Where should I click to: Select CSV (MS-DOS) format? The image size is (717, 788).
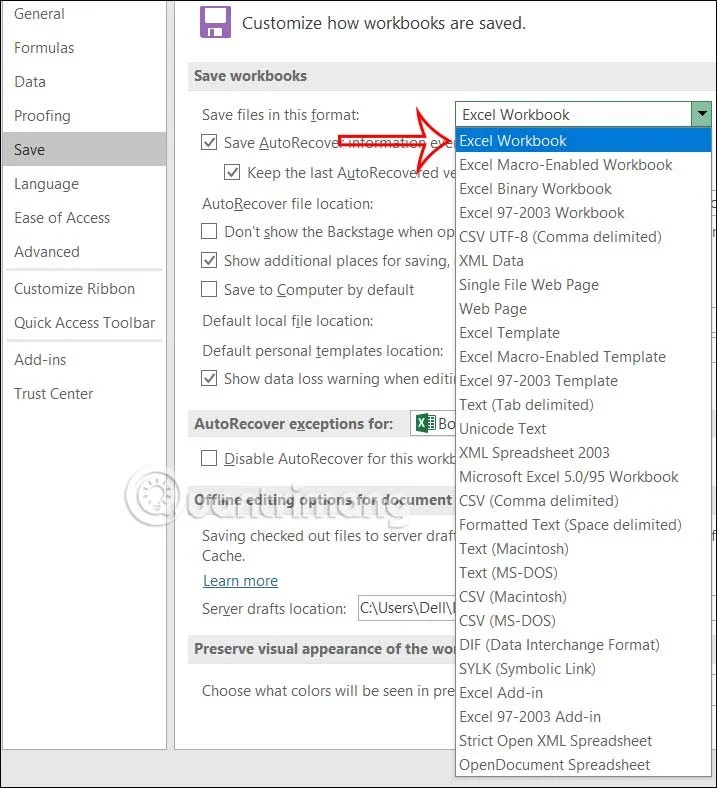coord(583,621)
